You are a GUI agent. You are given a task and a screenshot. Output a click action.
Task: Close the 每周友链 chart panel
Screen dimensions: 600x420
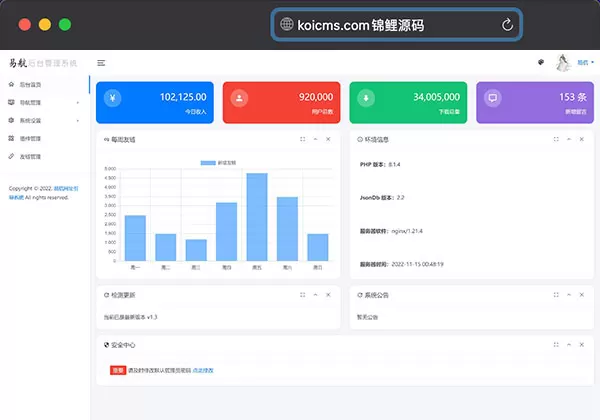pyautogui.click(x=328, y=139)
